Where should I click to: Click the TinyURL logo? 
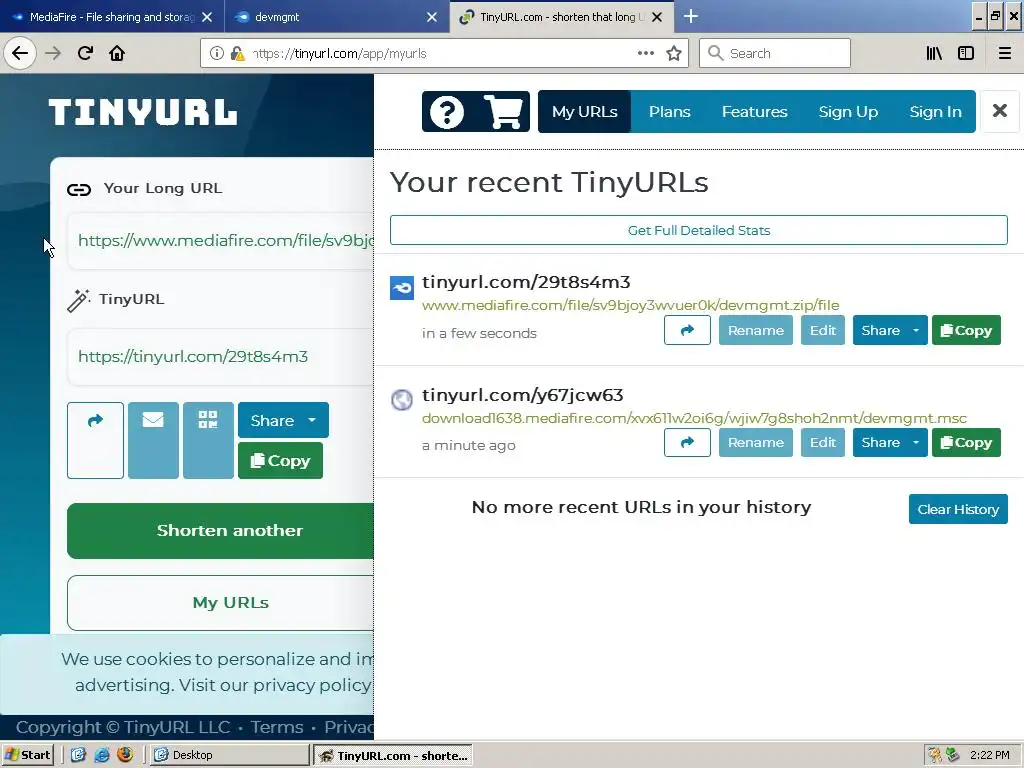tap(143, 112)
